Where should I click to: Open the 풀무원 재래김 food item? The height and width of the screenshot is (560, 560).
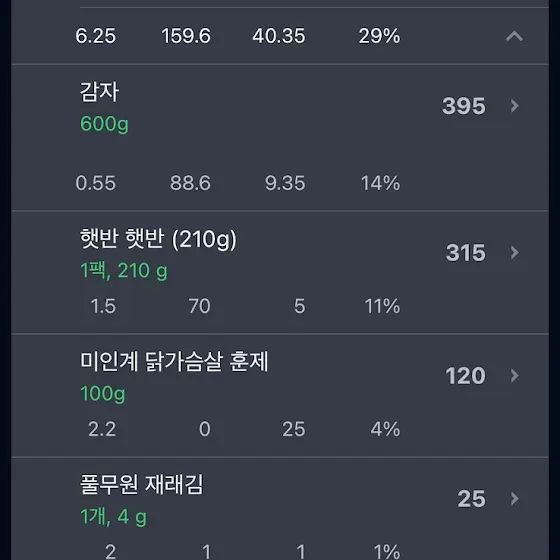point(141,484)
